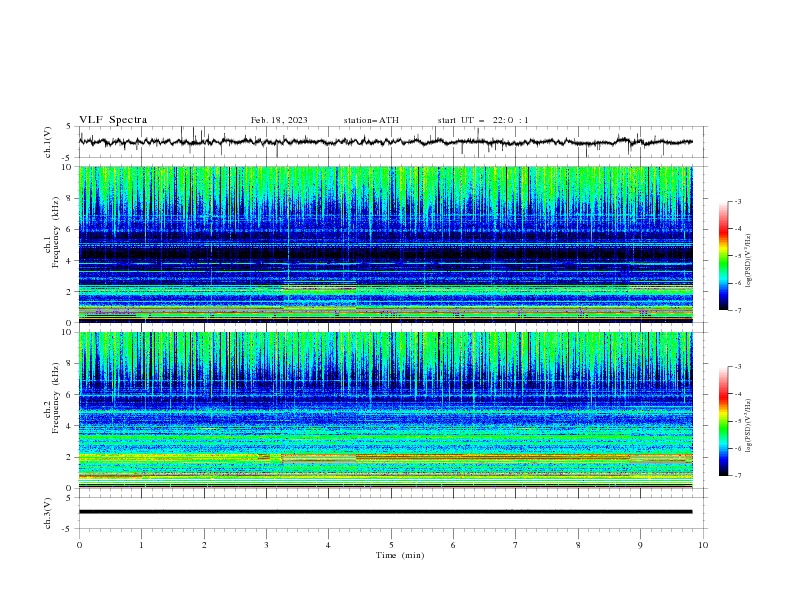The image size is (792, 612).
Task: Click time axis tick label "0"
Action: click(x=79, y=545)
